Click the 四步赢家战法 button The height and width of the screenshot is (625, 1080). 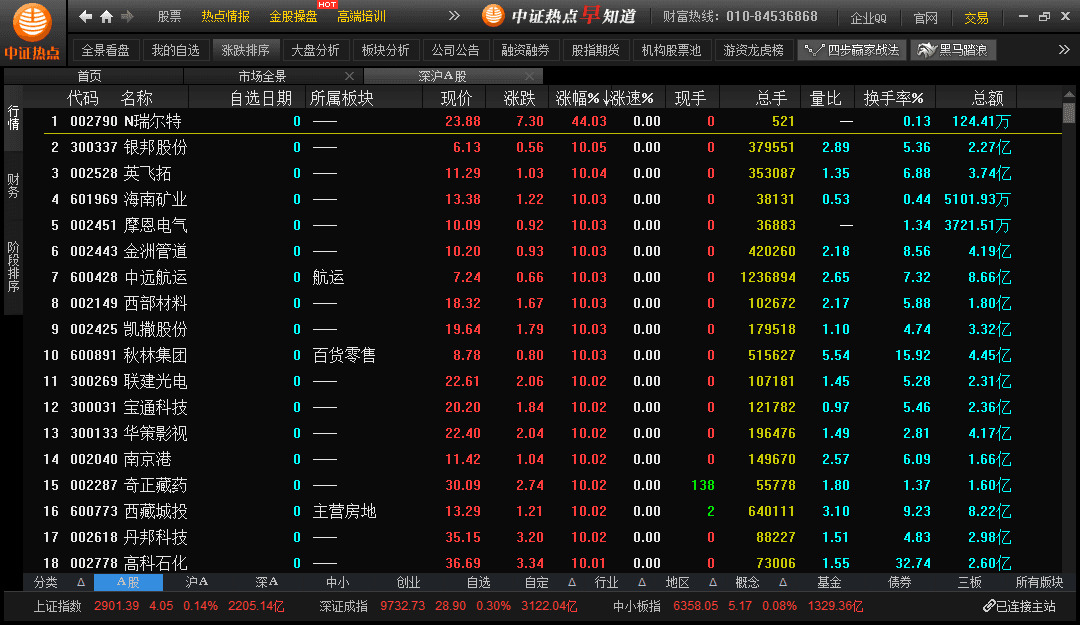[x=852, y=50]
